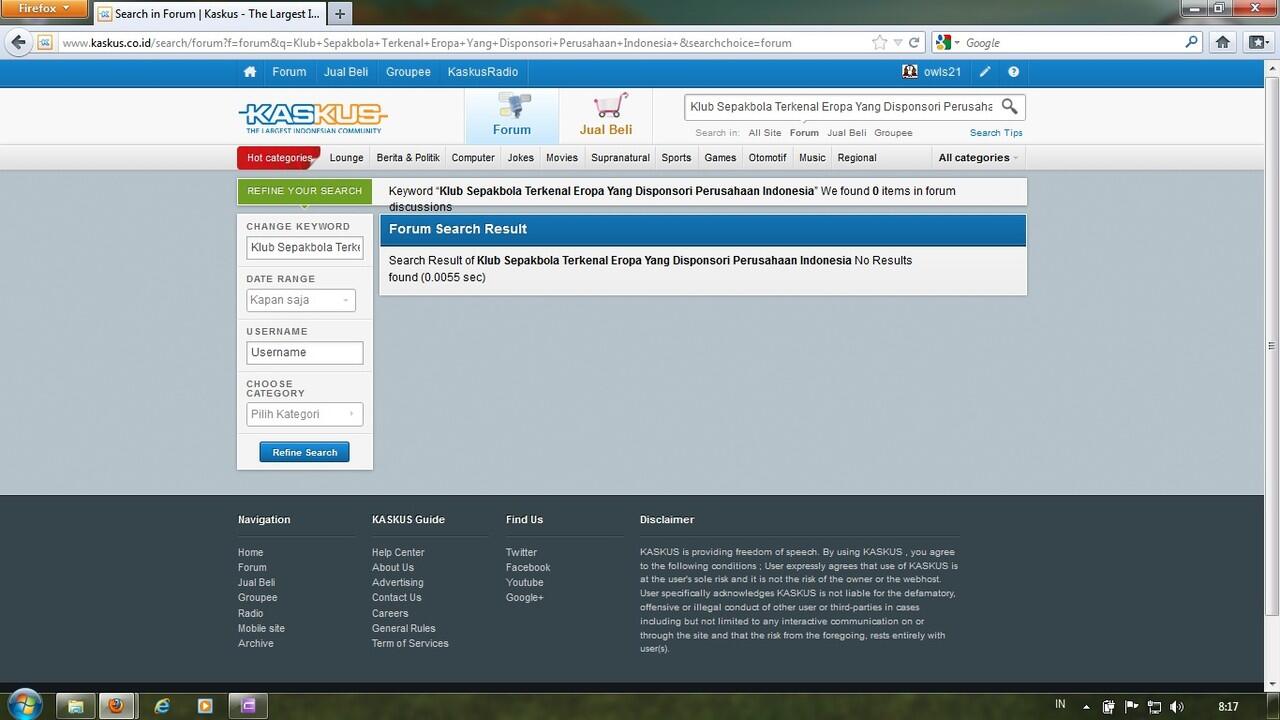Open the Kapan saja date range dropdown

click(x=301, y=300)
